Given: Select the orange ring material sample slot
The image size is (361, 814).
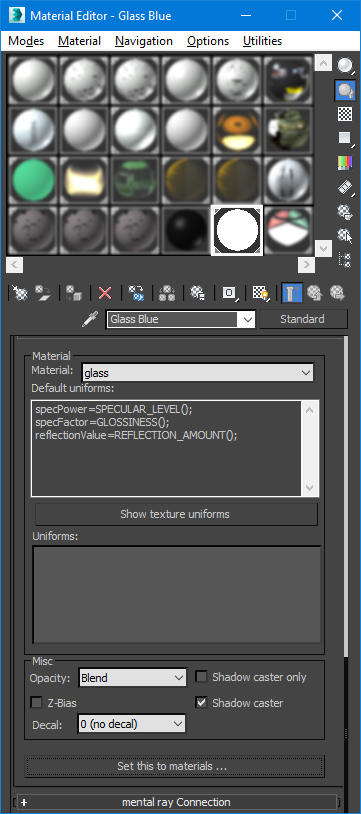Looking at the screenshot, I should tap(237, 131).
